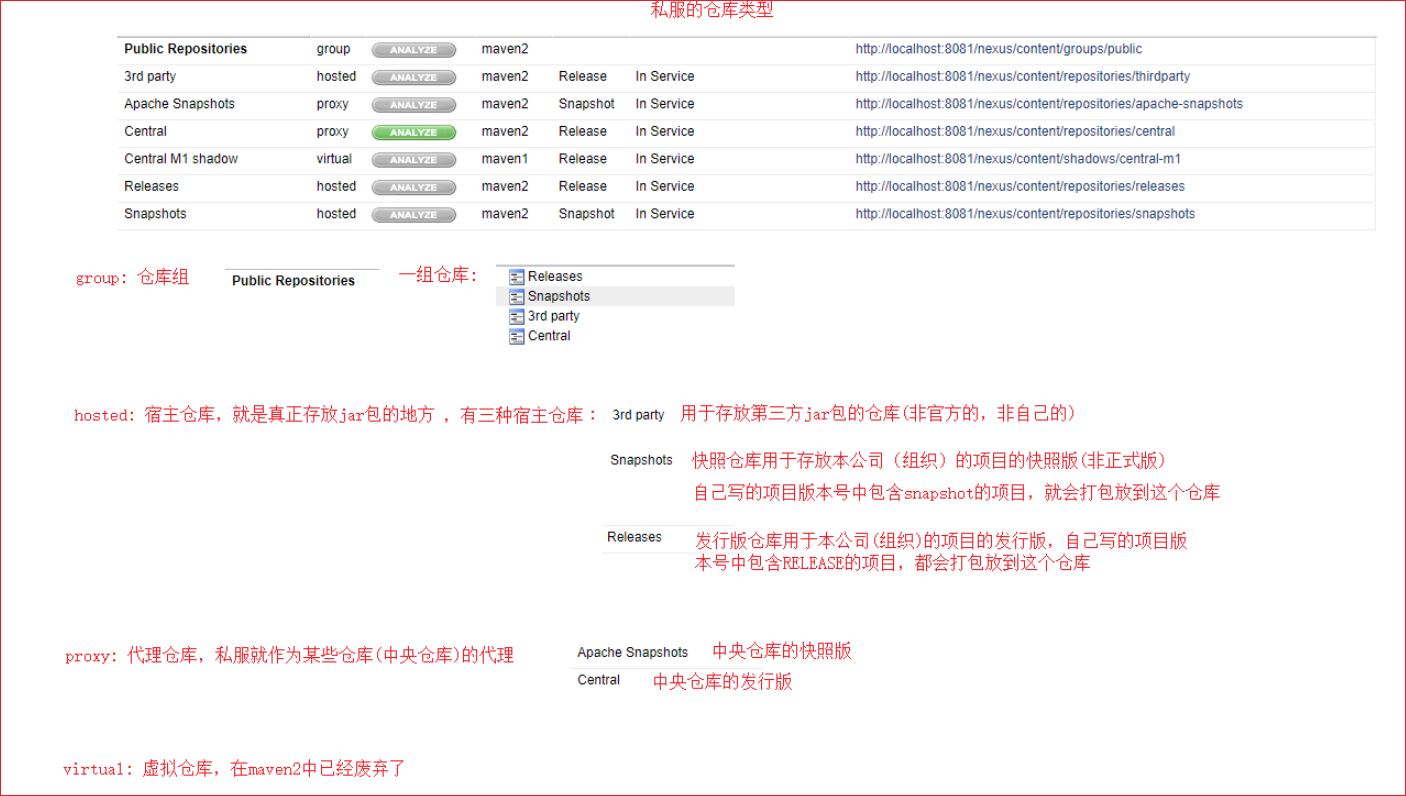1406x796 pixels.
Task: Click the 'virtual' type cell
Action: click(x=334, y=159)
